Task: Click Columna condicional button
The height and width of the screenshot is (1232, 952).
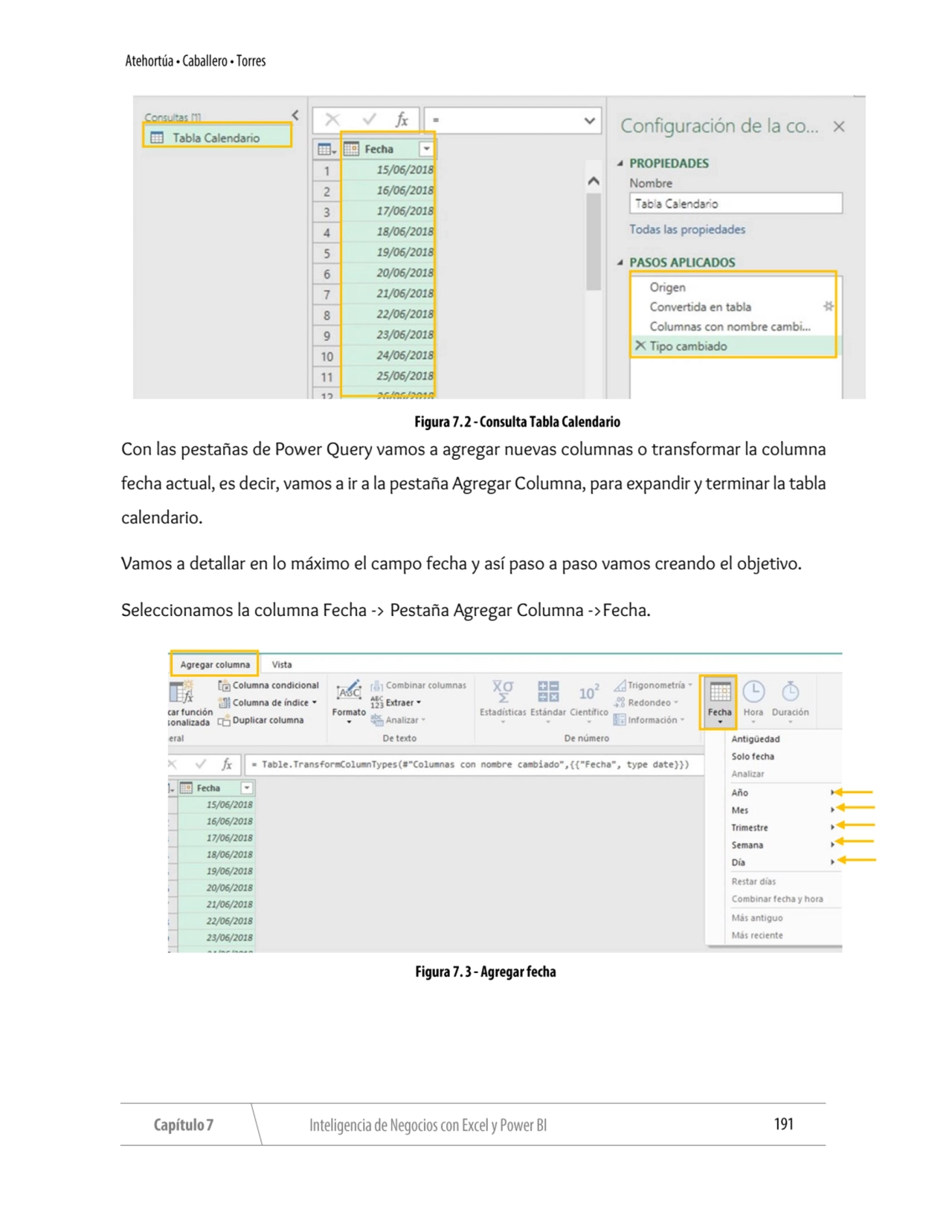Action: tap(268, 685)
